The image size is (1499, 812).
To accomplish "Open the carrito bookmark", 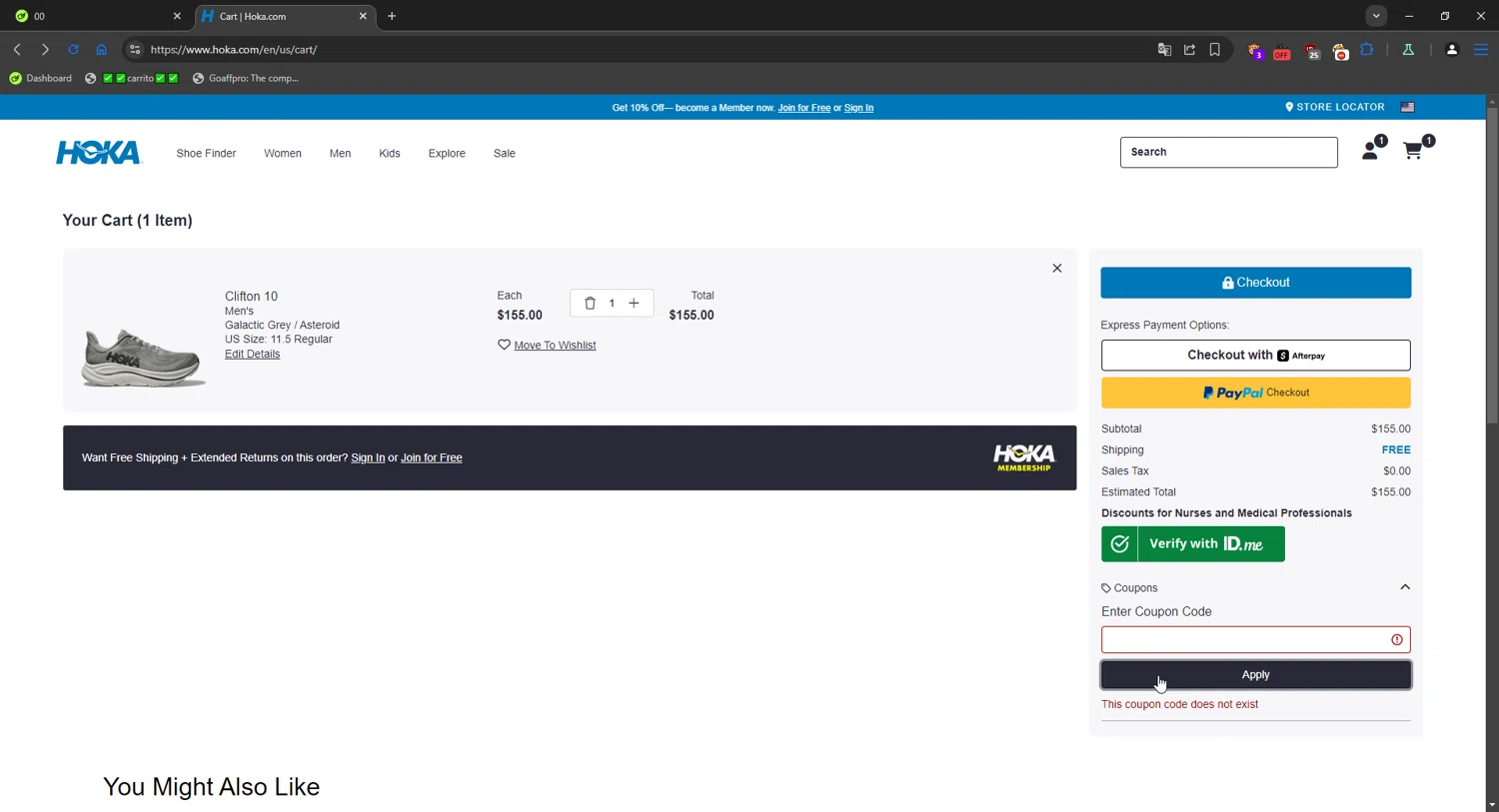I will coord(132,78).
